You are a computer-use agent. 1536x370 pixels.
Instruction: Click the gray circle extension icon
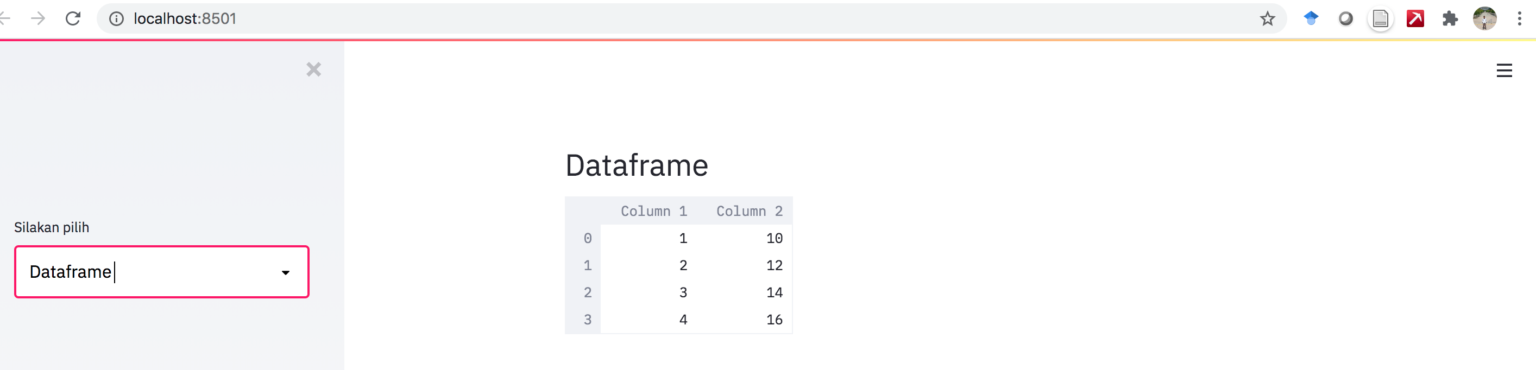pos(1346,18)
